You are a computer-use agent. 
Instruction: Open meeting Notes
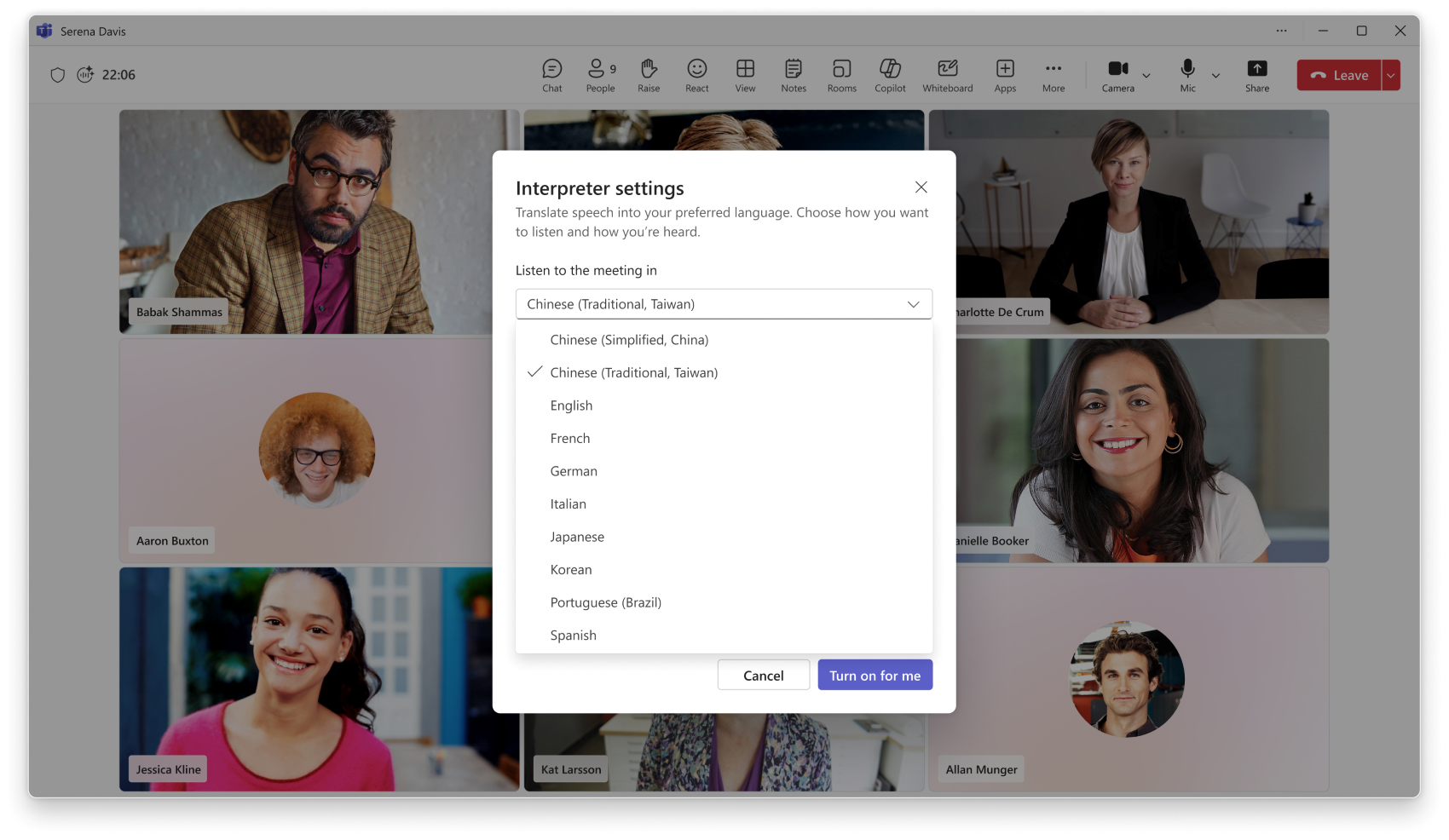pos(793,75)
